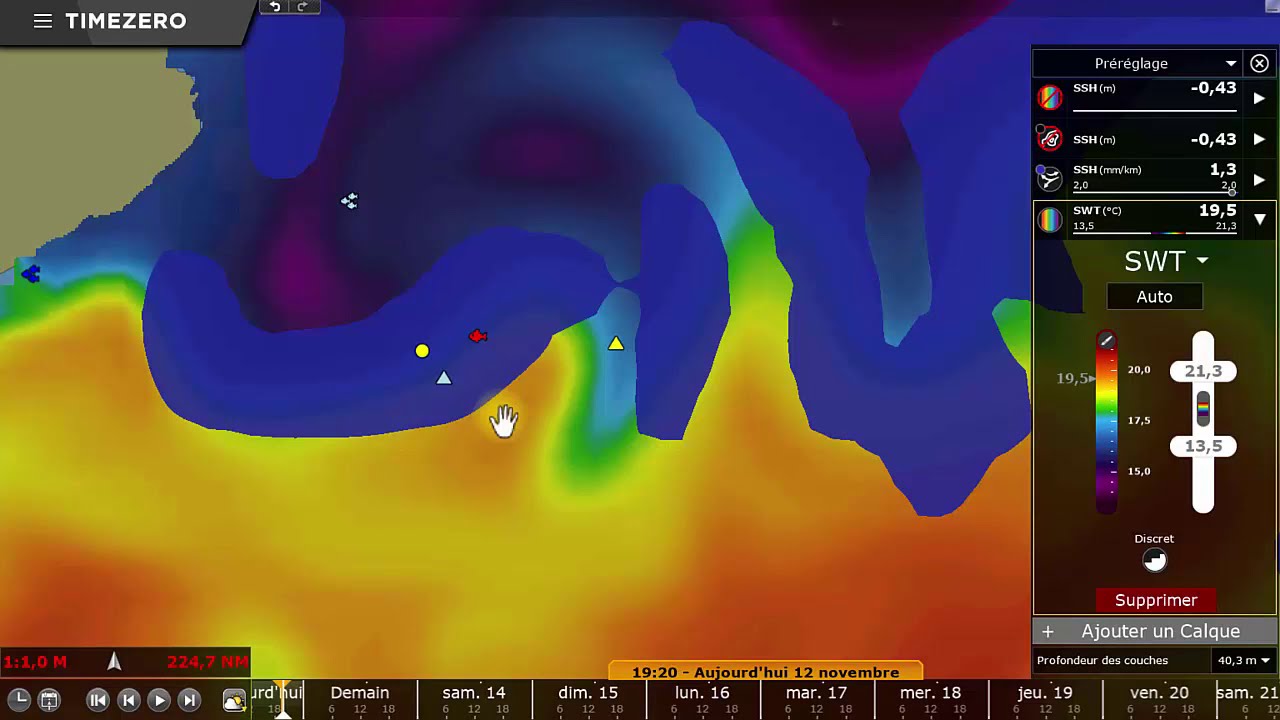Screen dimensions: 1280x720
Task: Open the SWT variable dropdown
Action: pyautogui.click(x=1166, y=261)
